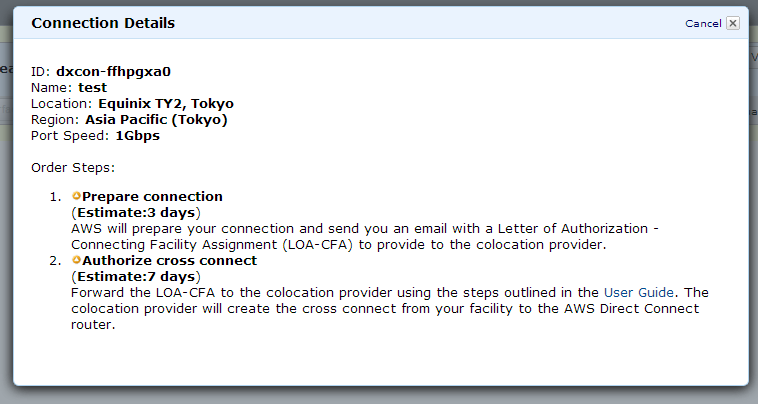This screenshot has height=404, width=758.
Task: Click the location Equinix TY2, Tokyo
Action: pyautogui.click(x=166, y=103)
